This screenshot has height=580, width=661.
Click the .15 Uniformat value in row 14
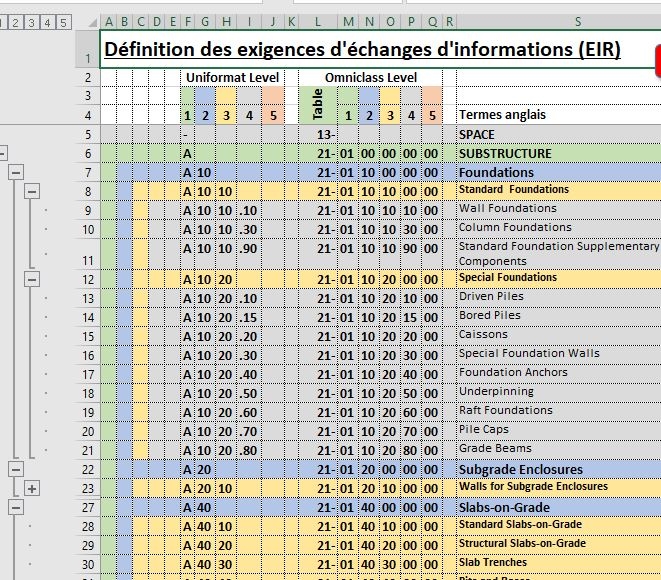point(249,317)
